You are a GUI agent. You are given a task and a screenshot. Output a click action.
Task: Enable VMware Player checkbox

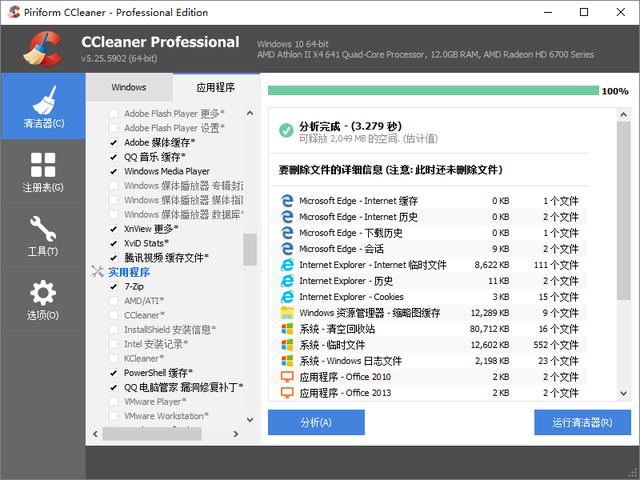(x=113, y=402)
